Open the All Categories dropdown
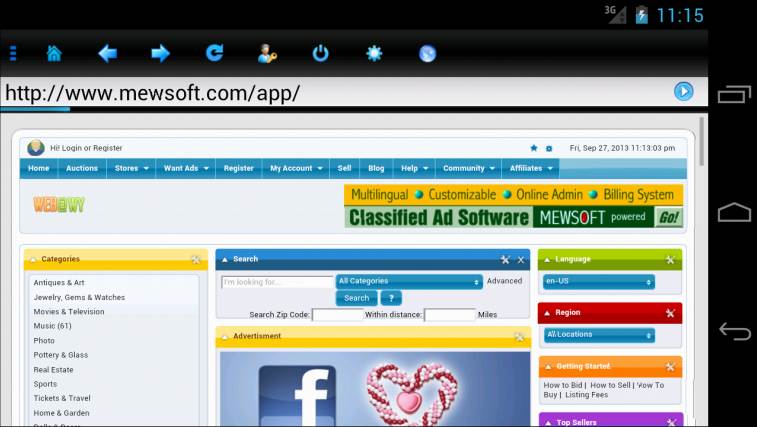 click(x=409, y=282)
